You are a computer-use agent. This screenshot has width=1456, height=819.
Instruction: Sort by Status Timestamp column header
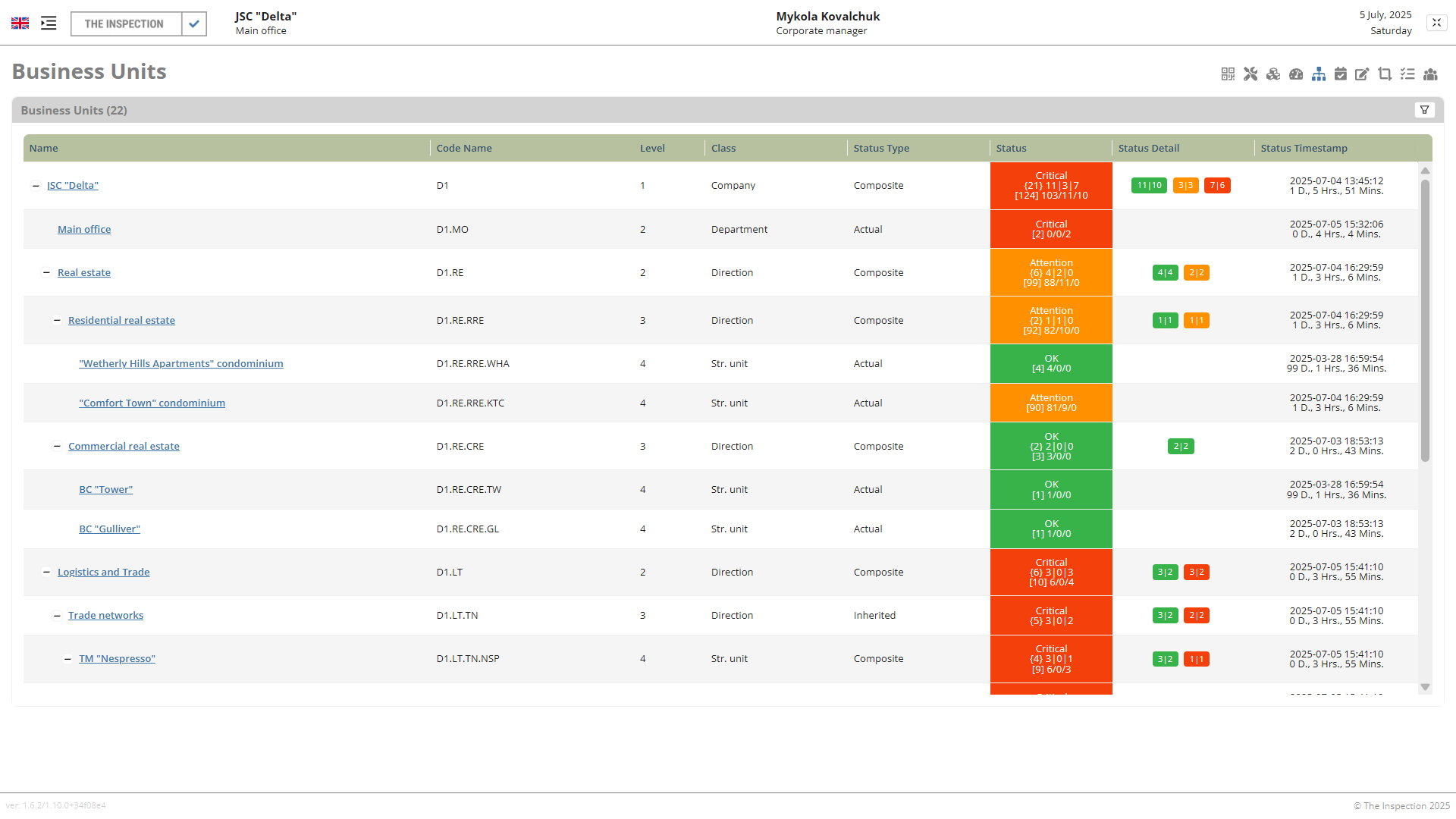(1304, 148)
